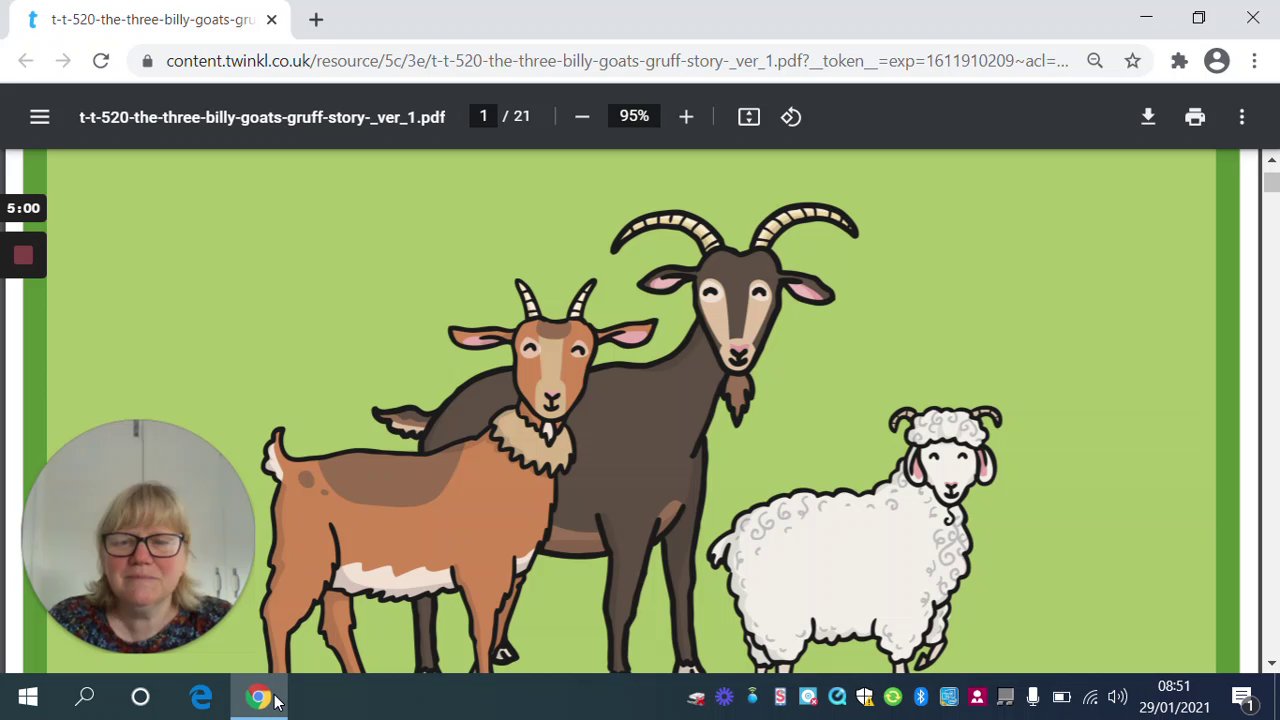Open the Windows Start menu
Viewport: 1280px width, 720px height.
tap(27, 697)
